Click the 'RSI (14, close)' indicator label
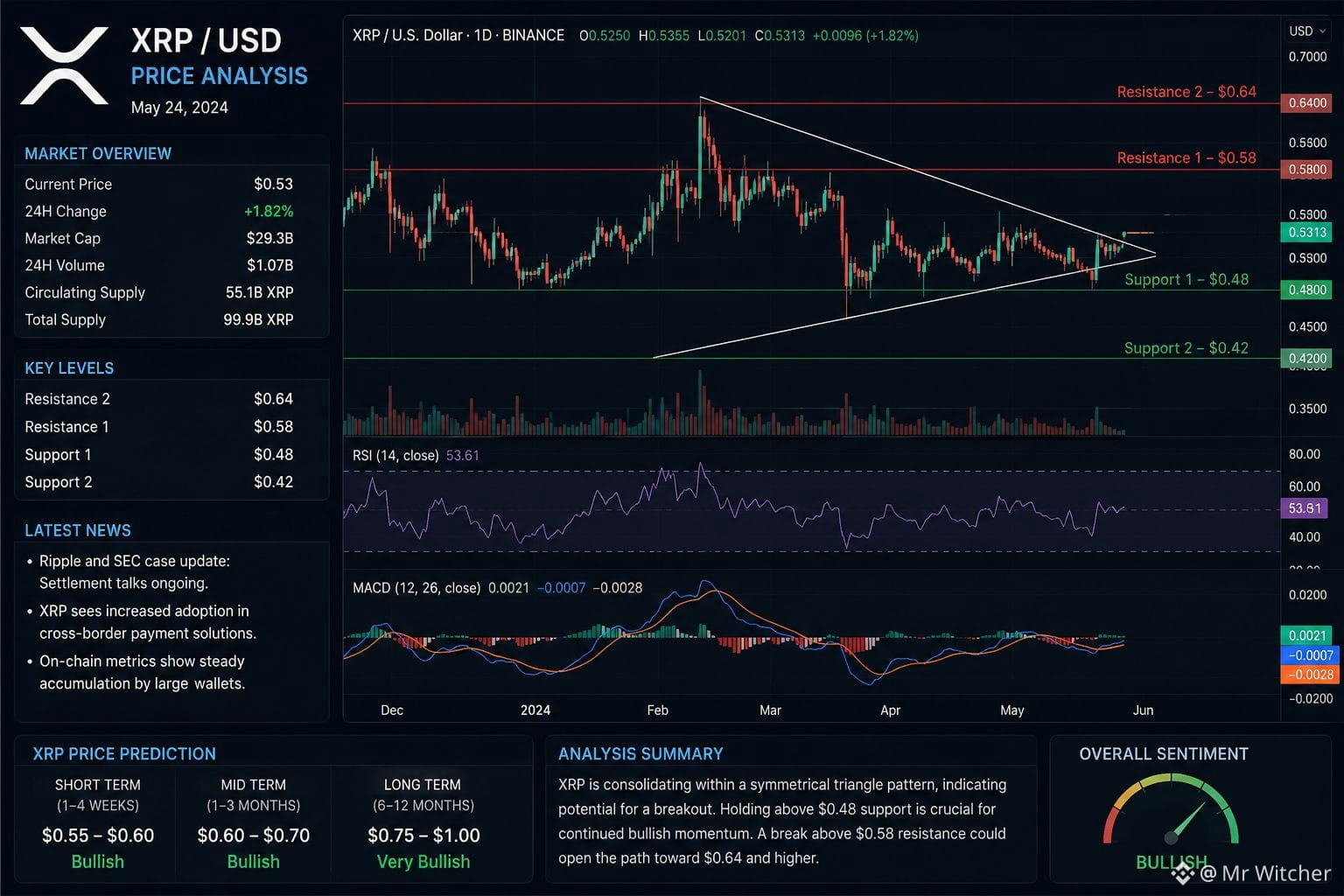Screen dimensions: 1344x896 (x=395, y=456)
